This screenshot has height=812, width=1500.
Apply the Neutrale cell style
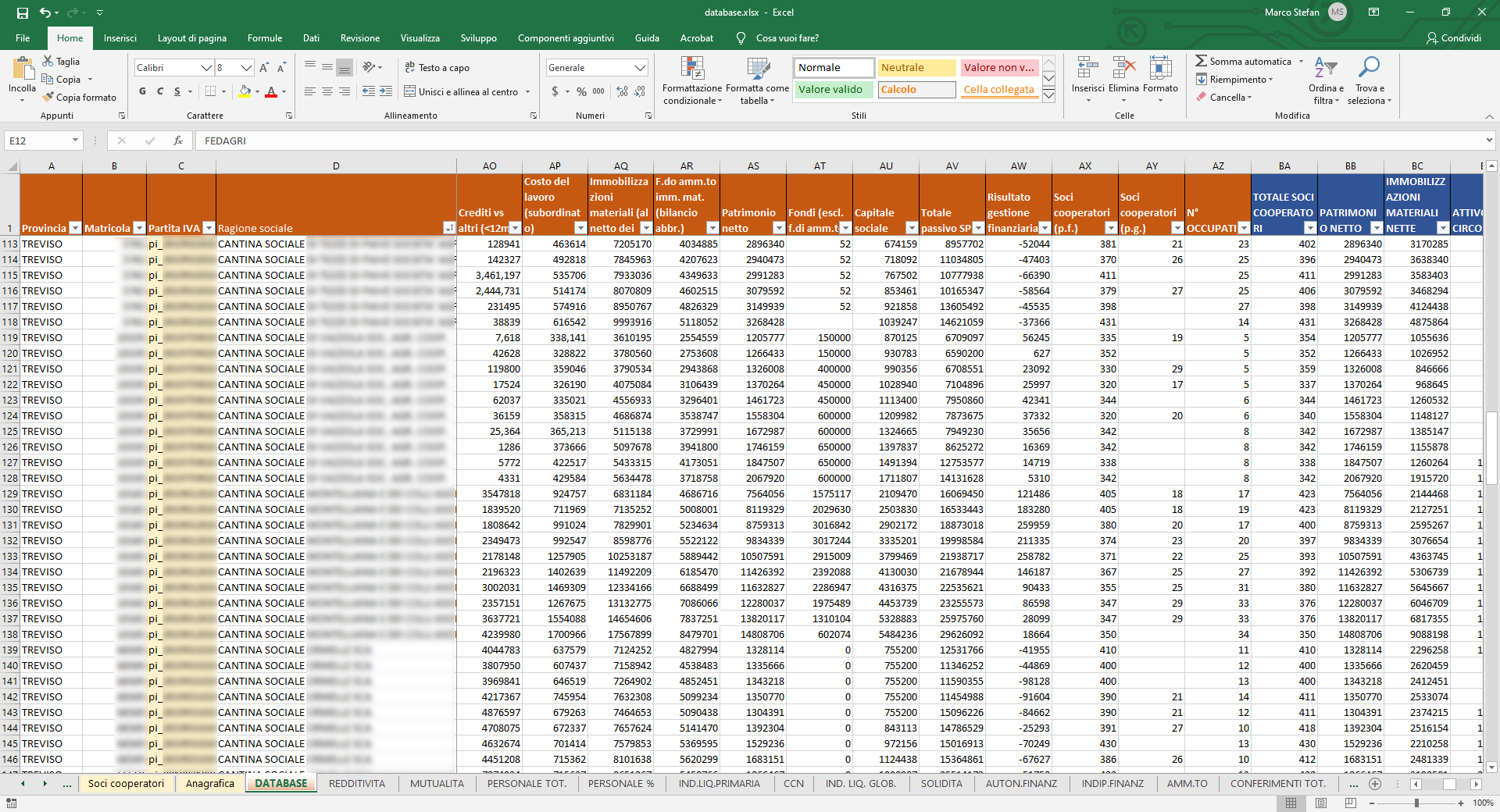tap(916, 68)
